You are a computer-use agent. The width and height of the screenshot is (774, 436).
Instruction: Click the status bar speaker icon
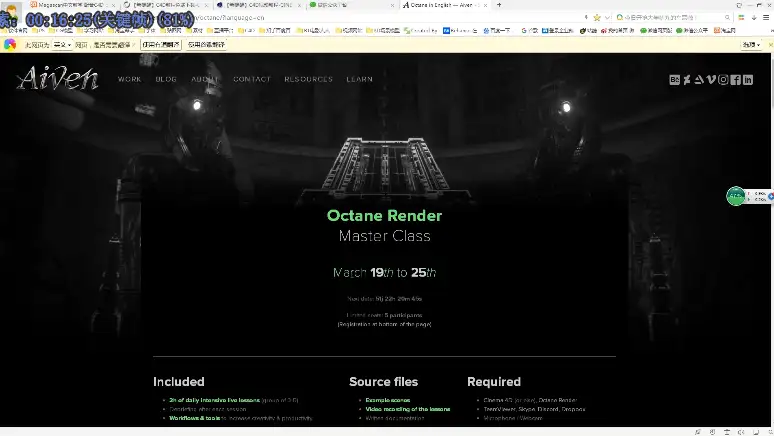click(x=741, y=432)
